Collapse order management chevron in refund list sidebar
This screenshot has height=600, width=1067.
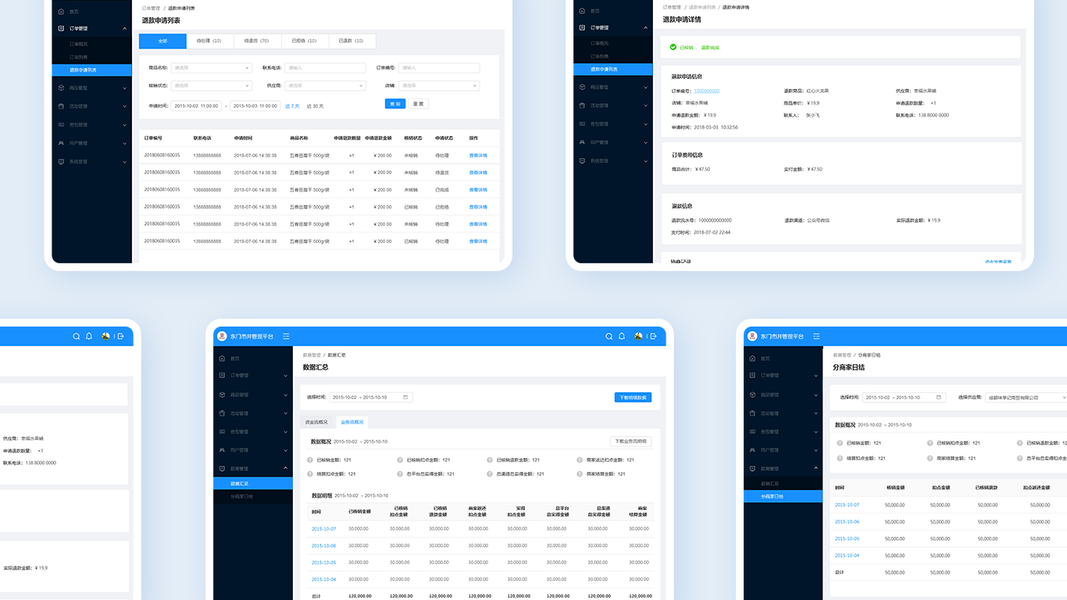click(x=125, y=29)
